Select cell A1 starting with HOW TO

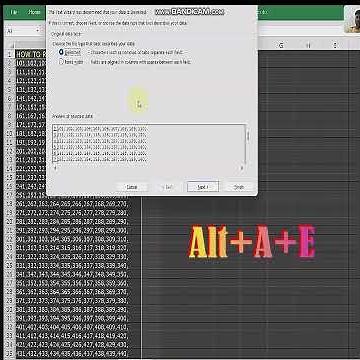click(x=31, y=54)
